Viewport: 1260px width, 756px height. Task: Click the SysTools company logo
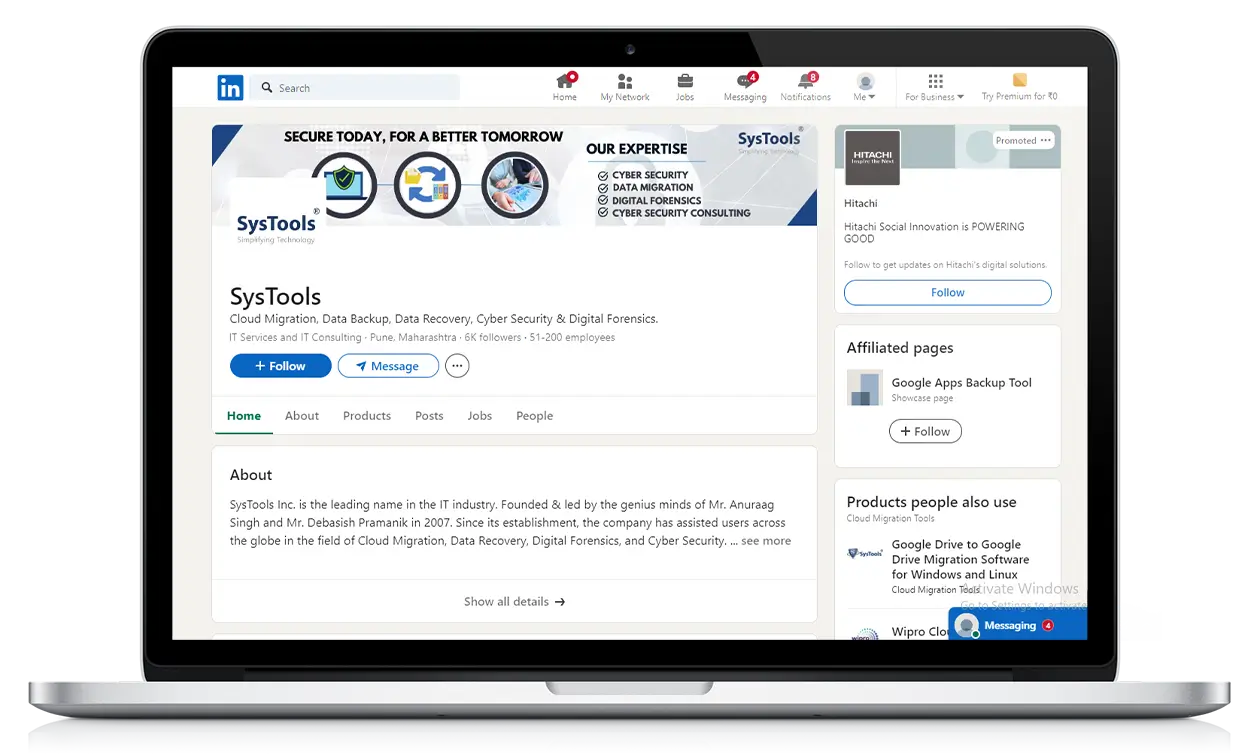coord(277,225)
